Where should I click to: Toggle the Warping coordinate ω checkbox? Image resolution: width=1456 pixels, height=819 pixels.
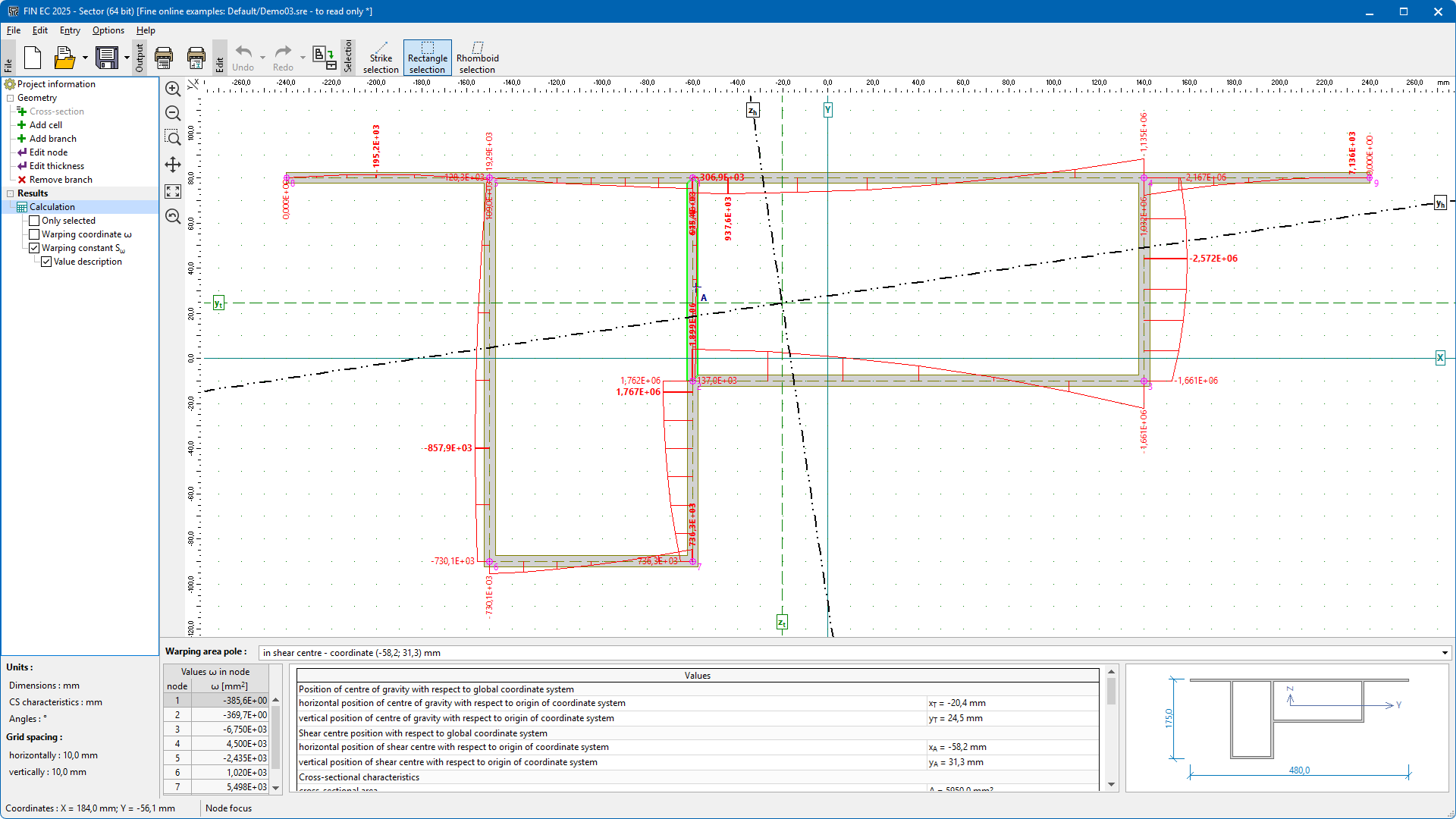34,234
